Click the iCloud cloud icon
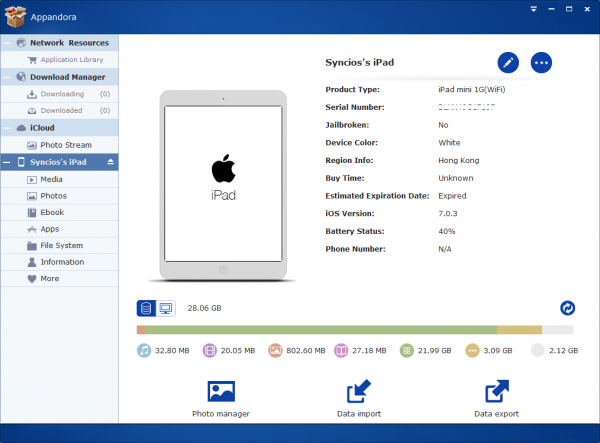 tap(21, 128)
